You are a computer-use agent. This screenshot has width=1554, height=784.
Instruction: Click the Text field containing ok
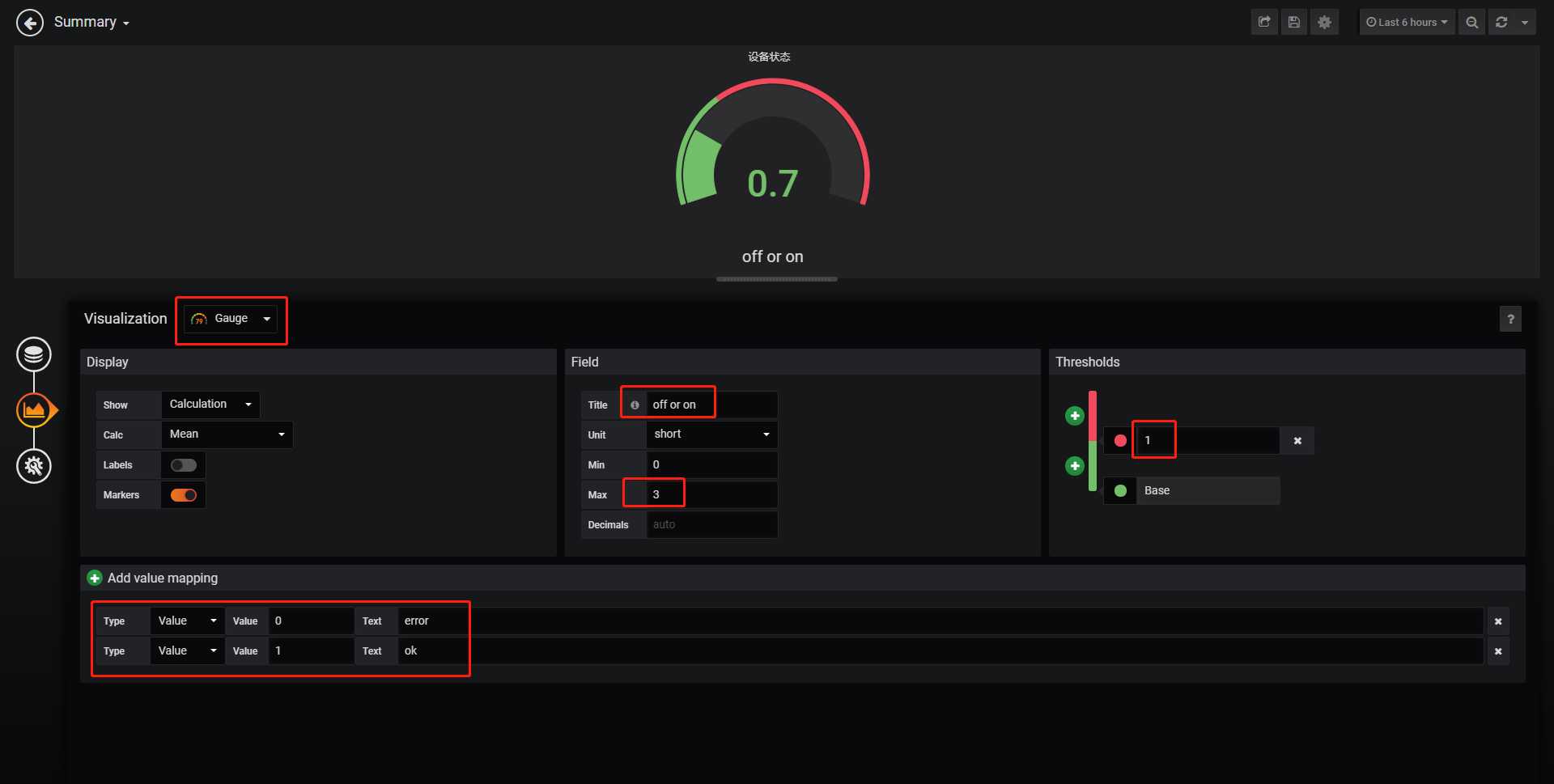940,651
